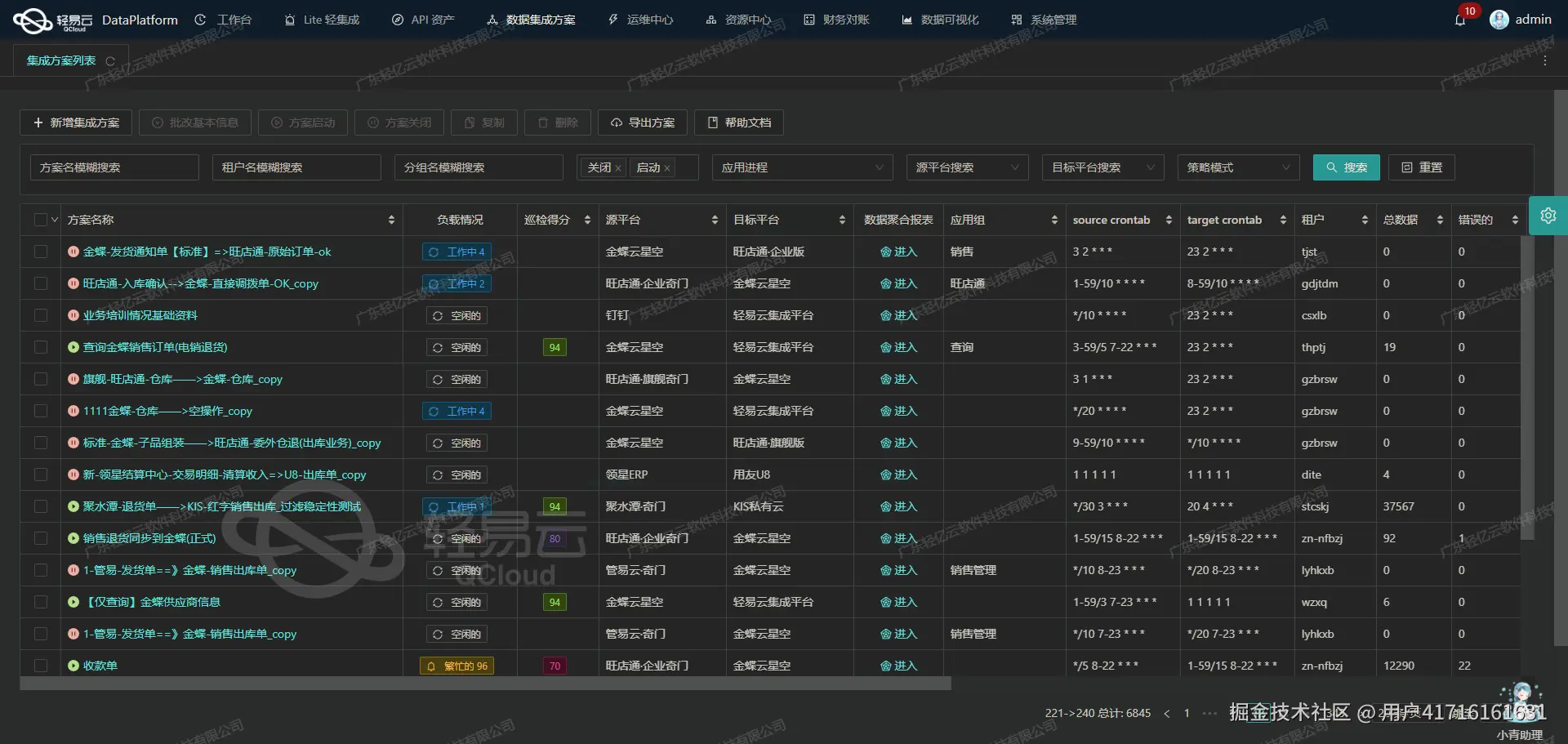Refresh the 集成方案列表 tab icon
The width and height of the screenshot is (1568, 744).
[x=110, y=61]
